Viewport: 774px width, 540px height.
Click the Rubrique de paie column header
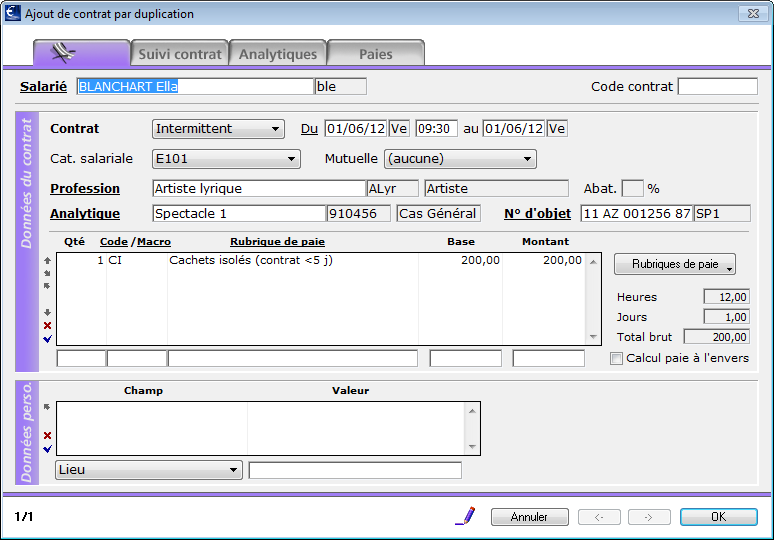pos(277,242)
